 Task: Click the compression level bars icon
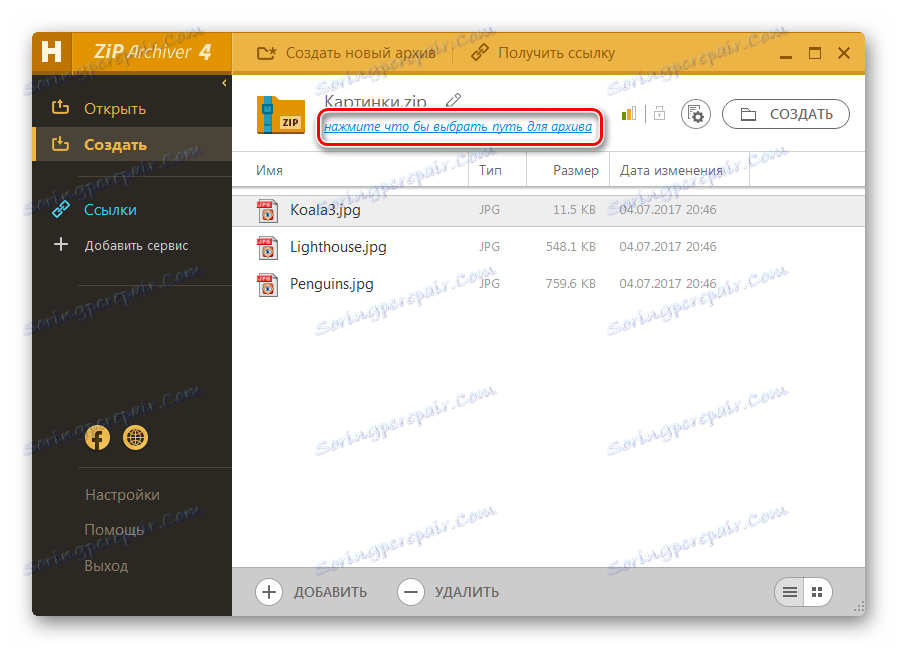click(628, 113)
